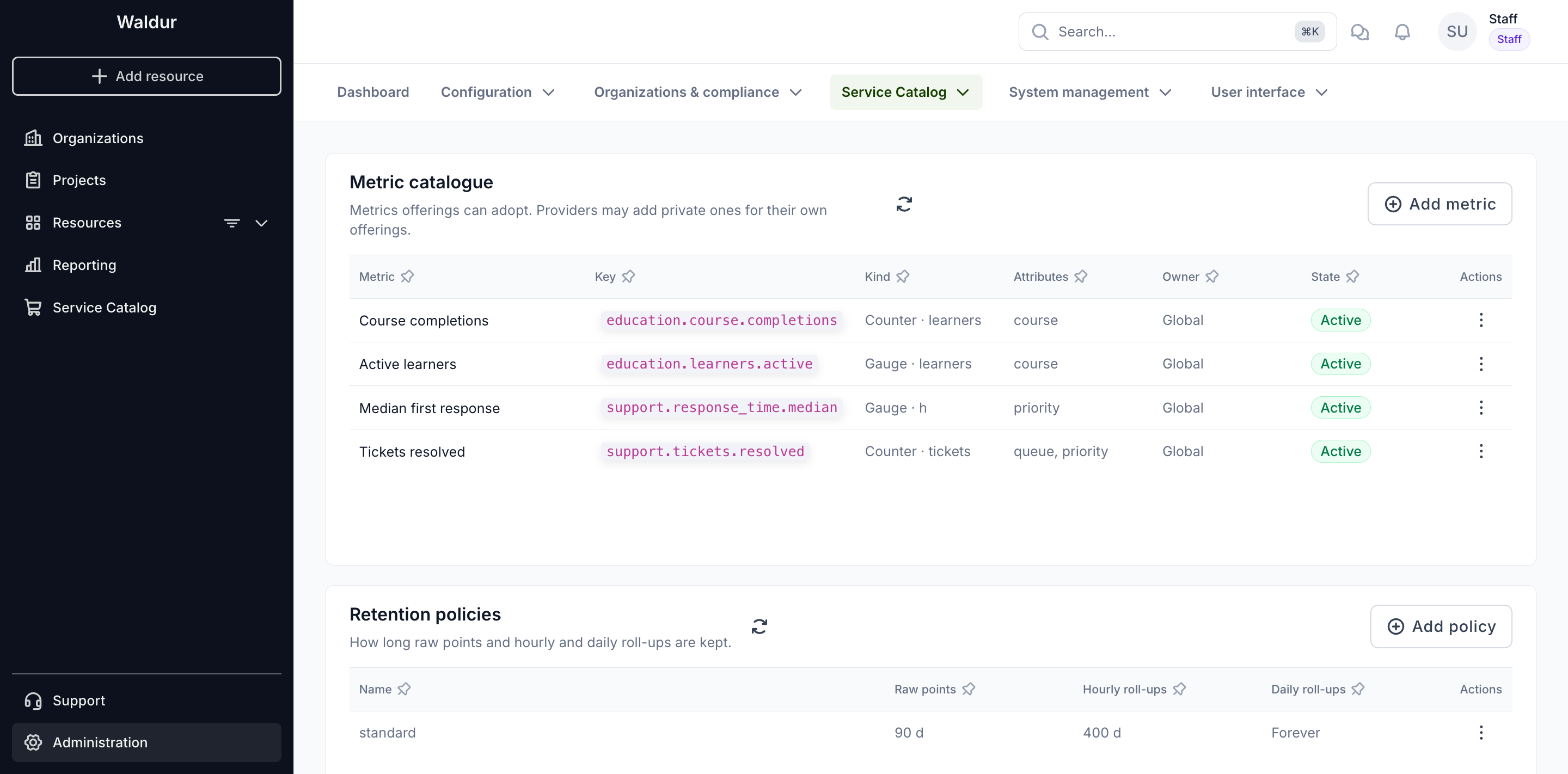Open the notifications bell
This screenshot has height=774, width=1568.
[1402, 32]
